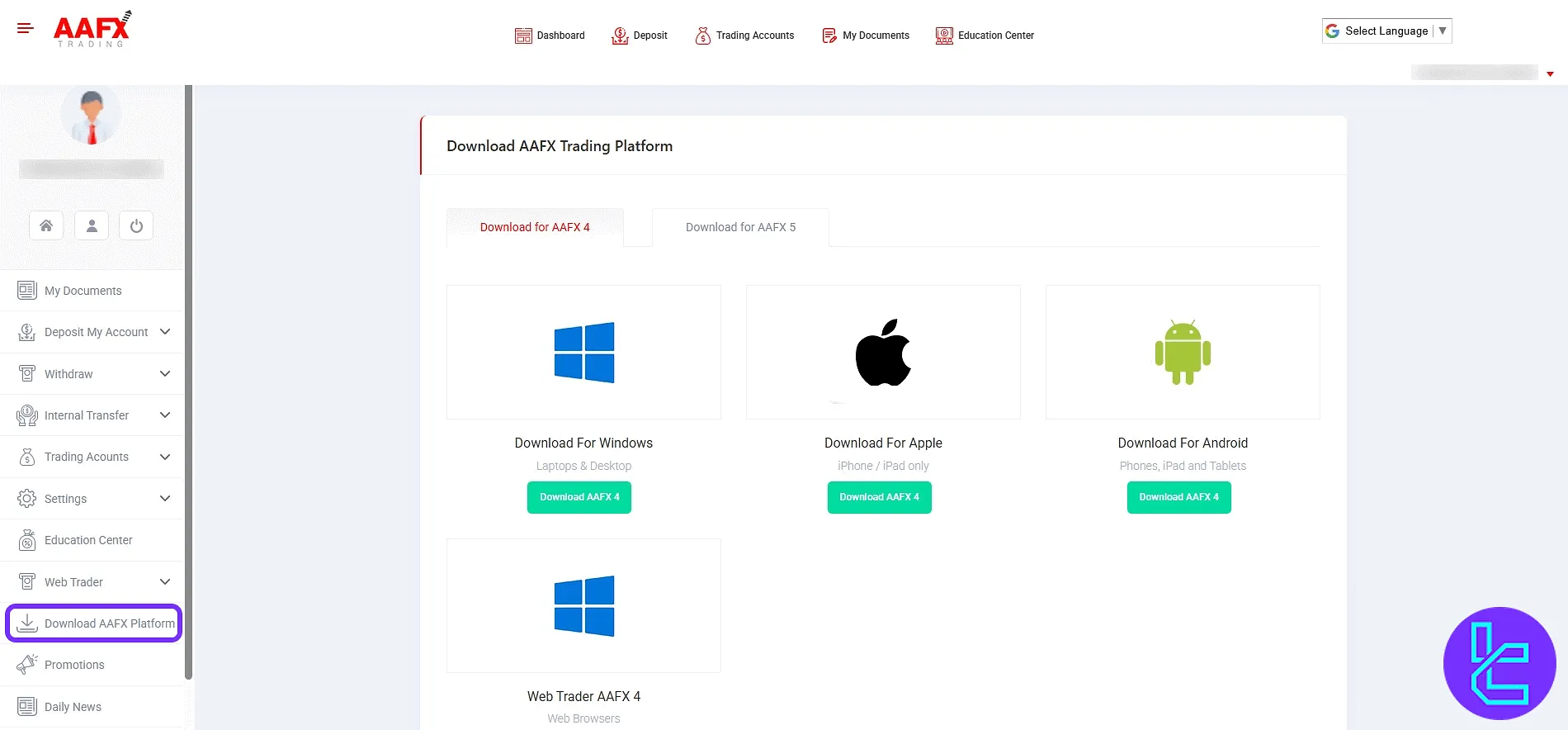Click the Windows logo under Download For Windows
This screenshot has height=730, width=1568.
(x=584, y=353)
